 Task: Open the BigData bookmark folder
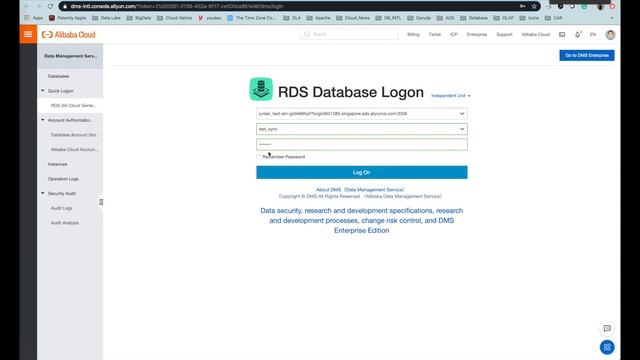(x=139, y=18)
